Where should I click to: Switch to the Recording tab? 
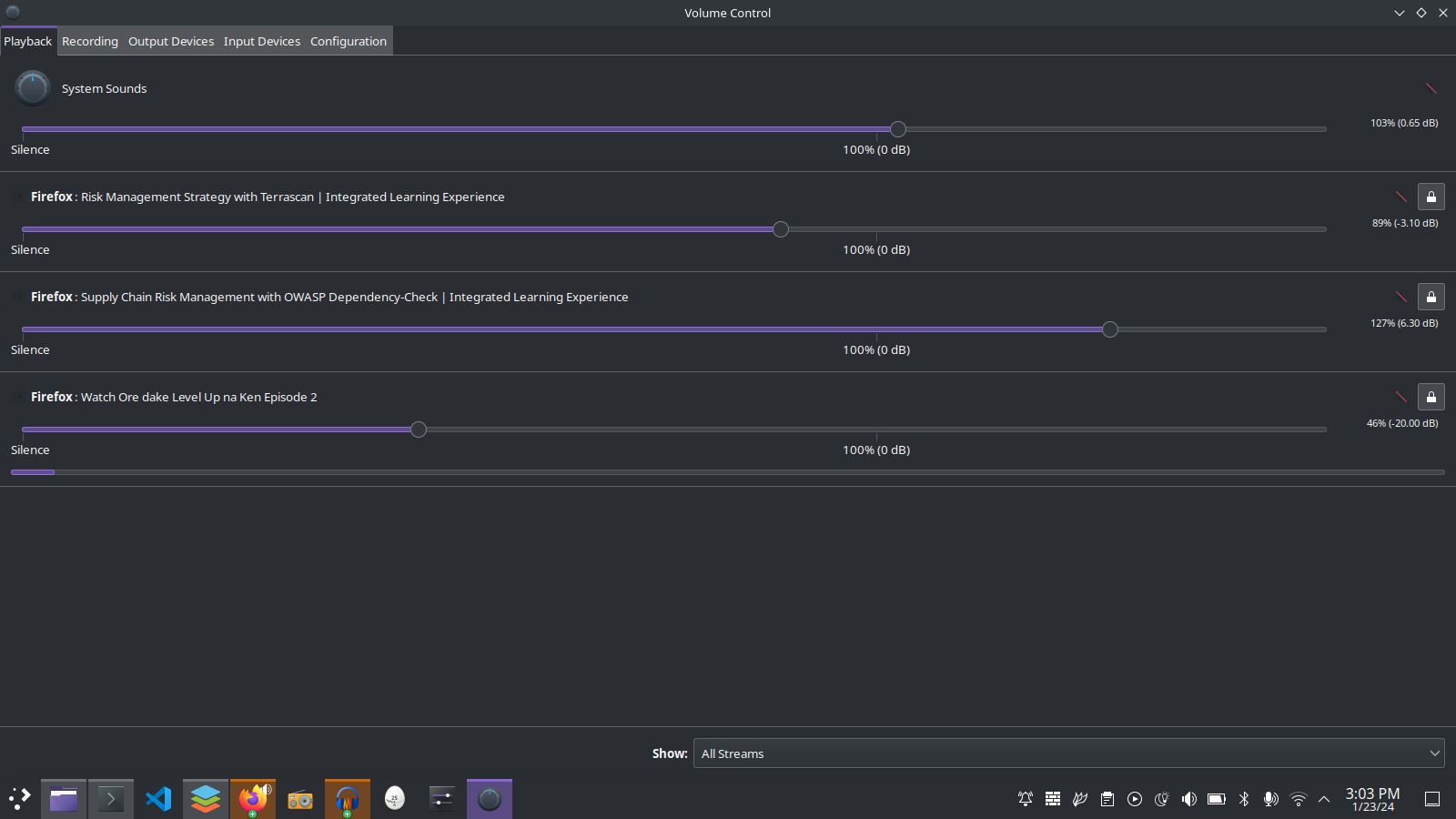pyautogui.click(x=89, y=41)
